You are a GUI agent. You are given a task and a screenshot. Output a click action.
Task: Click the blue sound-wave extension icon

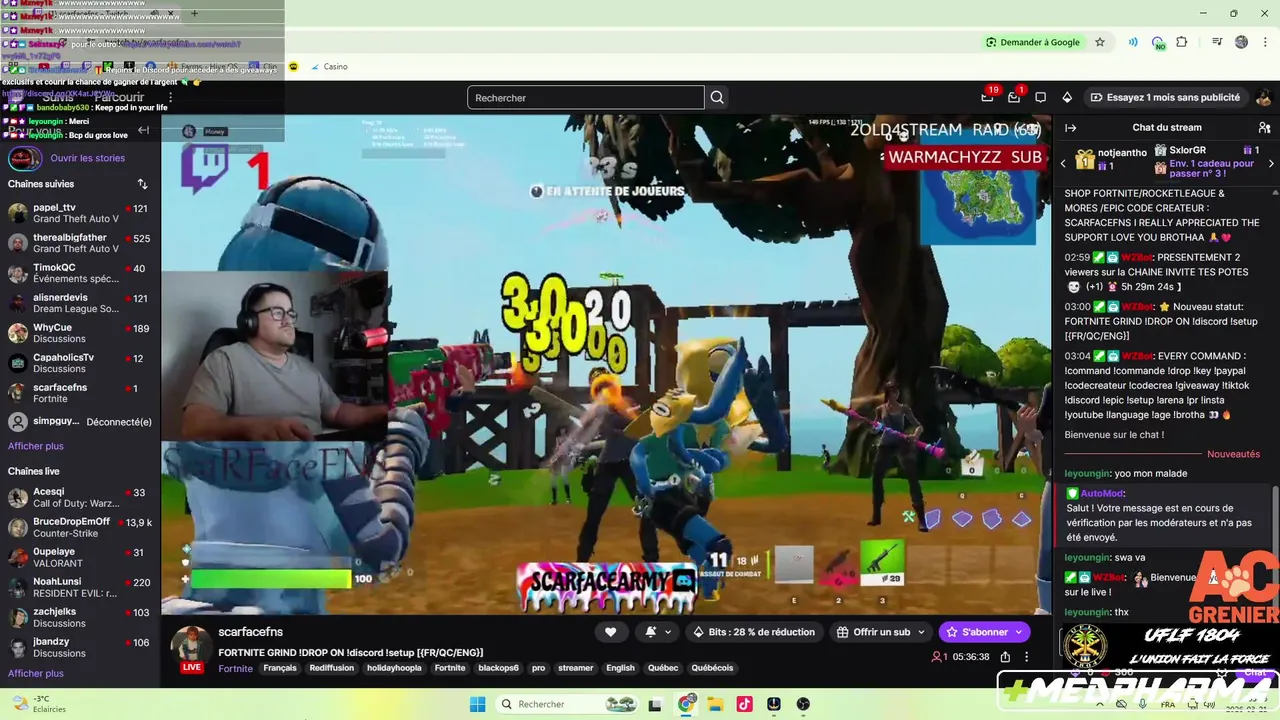tap(1132, 42)
